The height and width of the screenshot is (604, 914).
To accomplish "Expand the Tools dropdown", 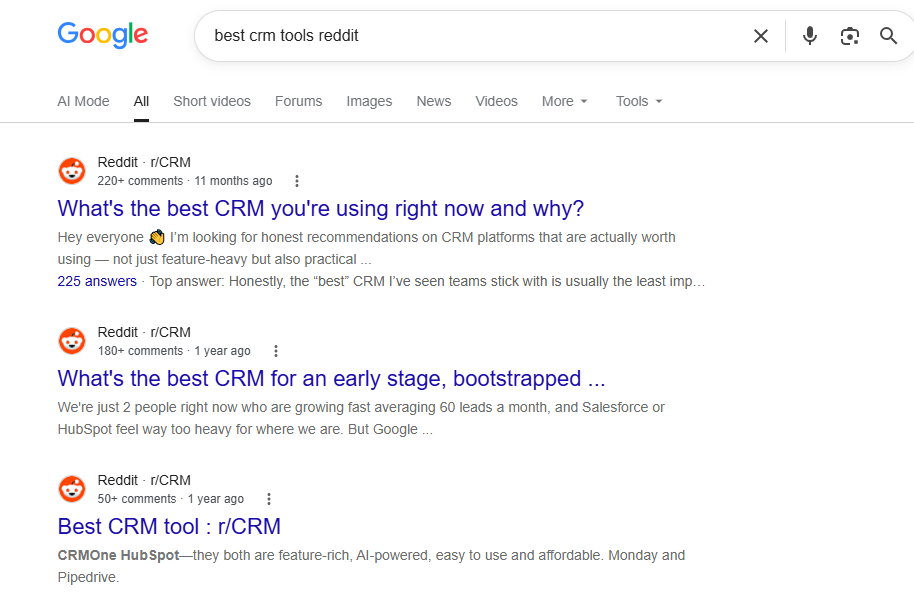I will 639,101.
